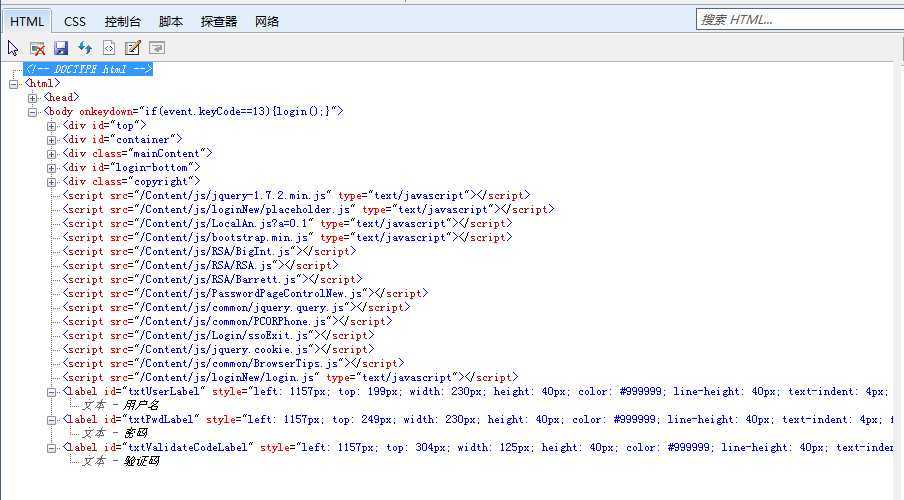Viewport: 904px width, 500px height.
Task: Select the label id="txtValidateCodeLabel" row
Action: tap(477, 447)
